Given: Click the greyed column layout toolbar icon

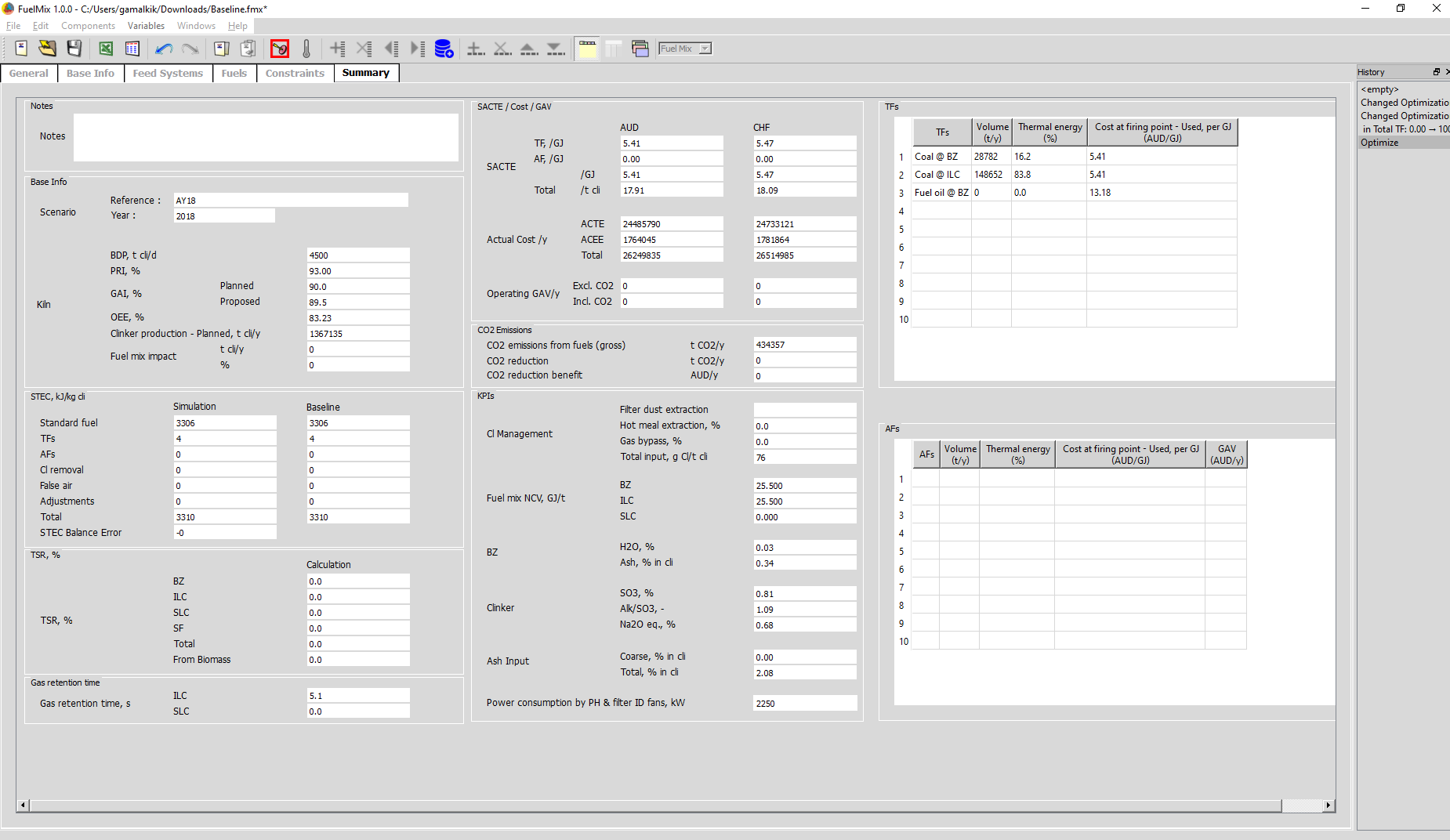Looking at the screenshot, I should (x=614, y=49).
